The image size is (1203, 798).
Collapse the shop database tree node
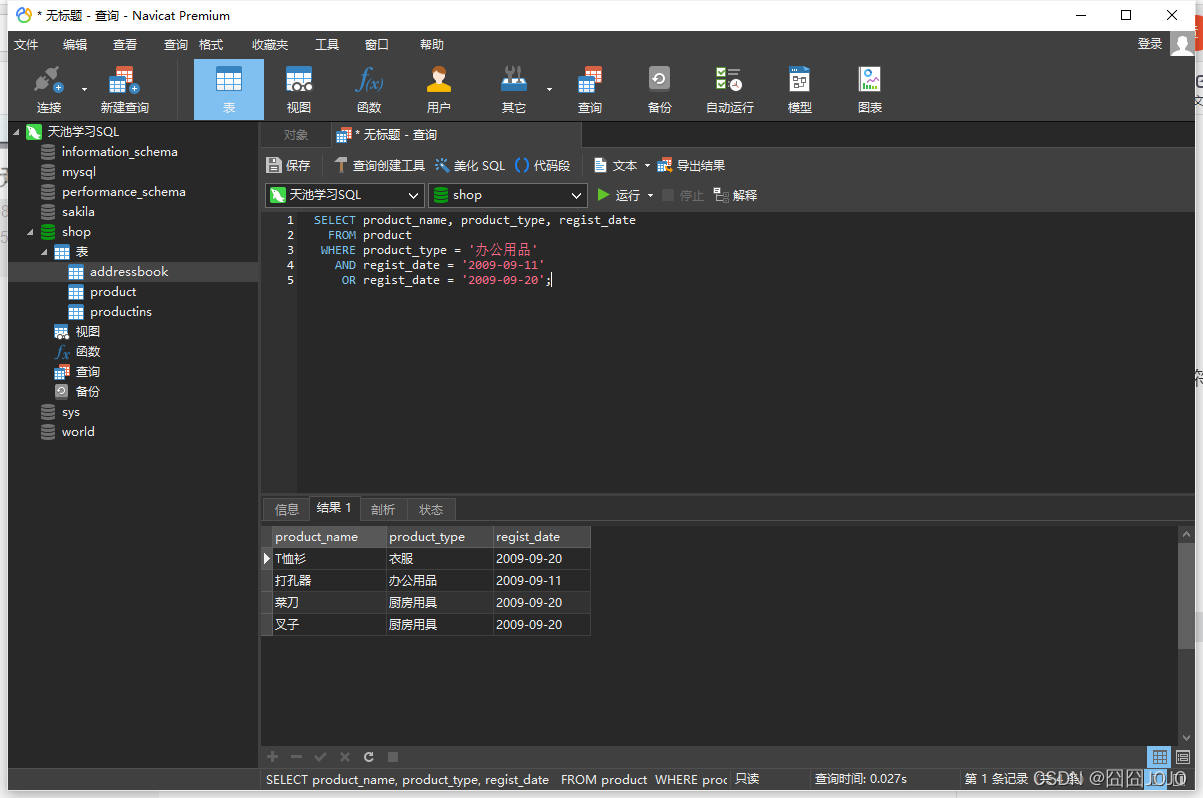pyautogui.click(x=30, y=232)
